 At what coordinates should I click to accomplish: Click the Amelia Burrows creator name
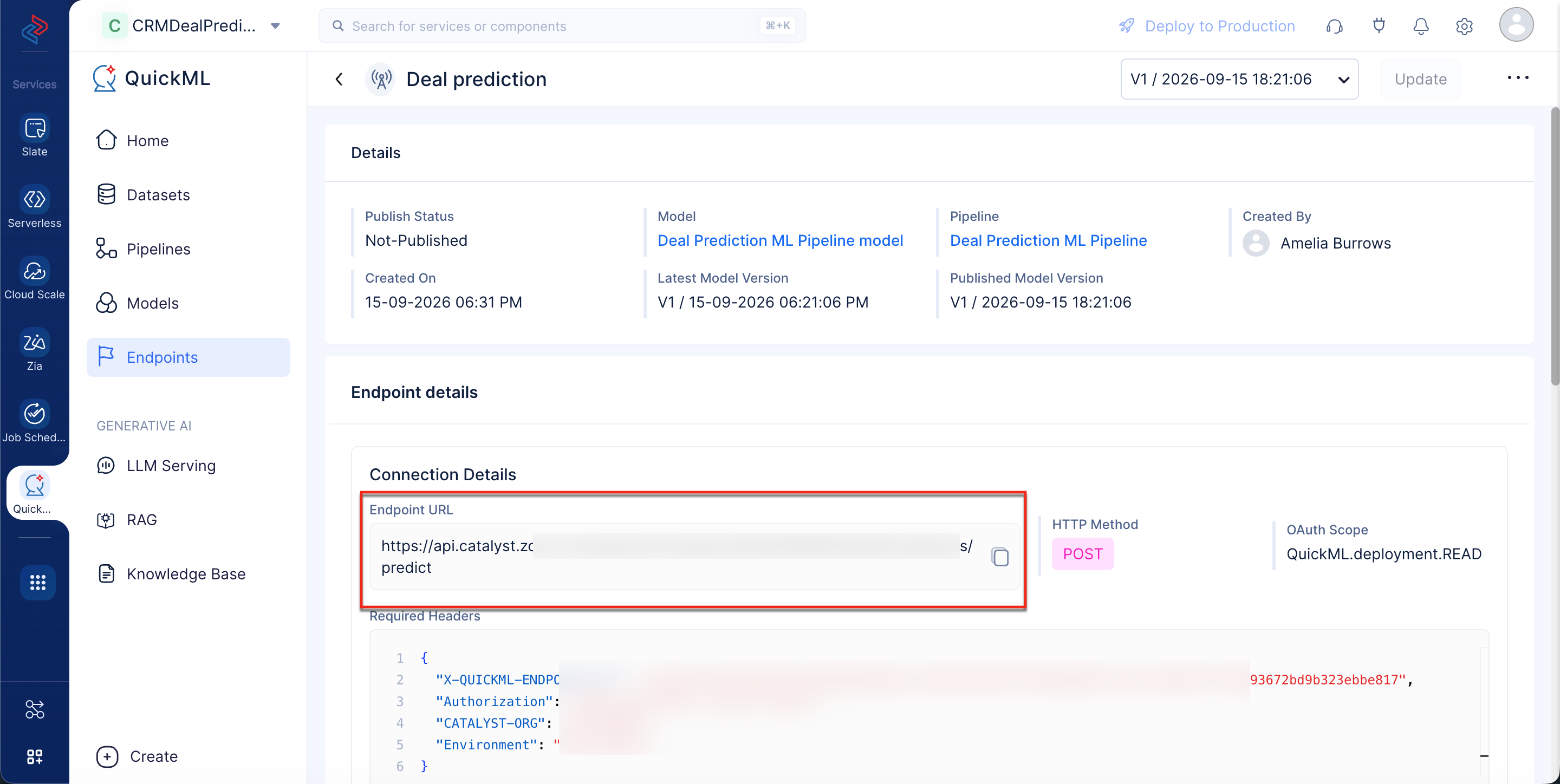1335,243
